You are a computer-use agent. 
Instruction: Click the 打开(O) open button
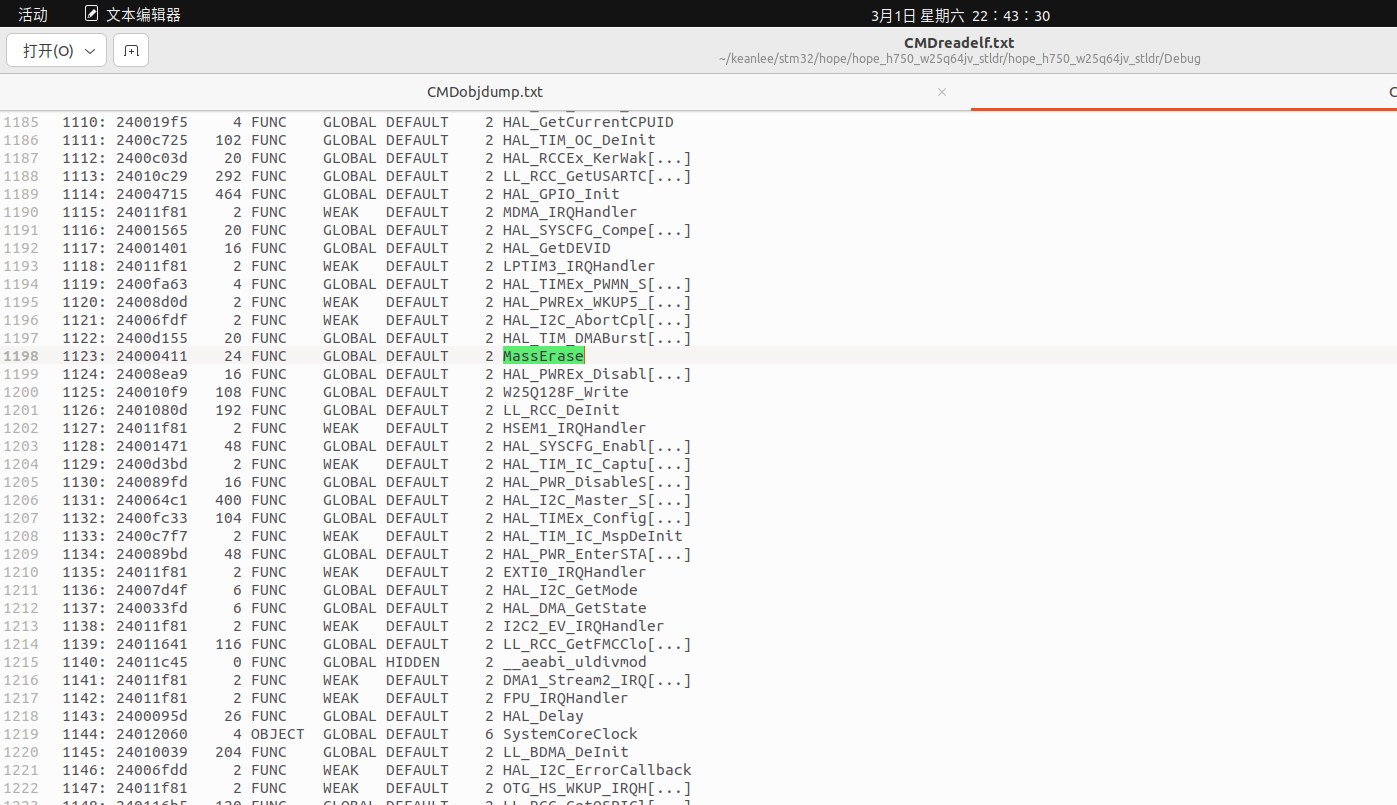click(45, 51)
